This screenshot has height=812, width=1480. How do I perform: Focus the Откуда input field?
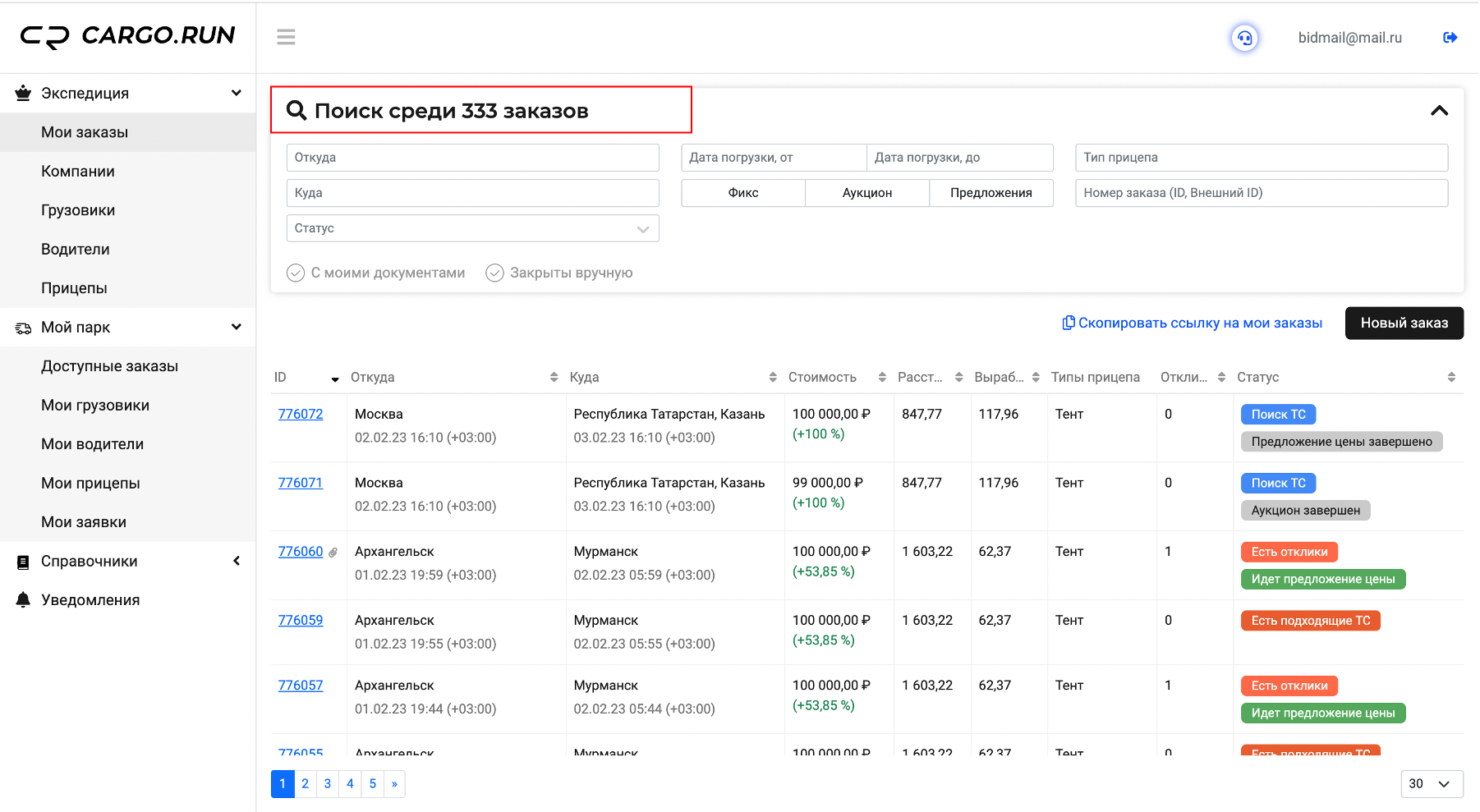click(x=473, y=158)
